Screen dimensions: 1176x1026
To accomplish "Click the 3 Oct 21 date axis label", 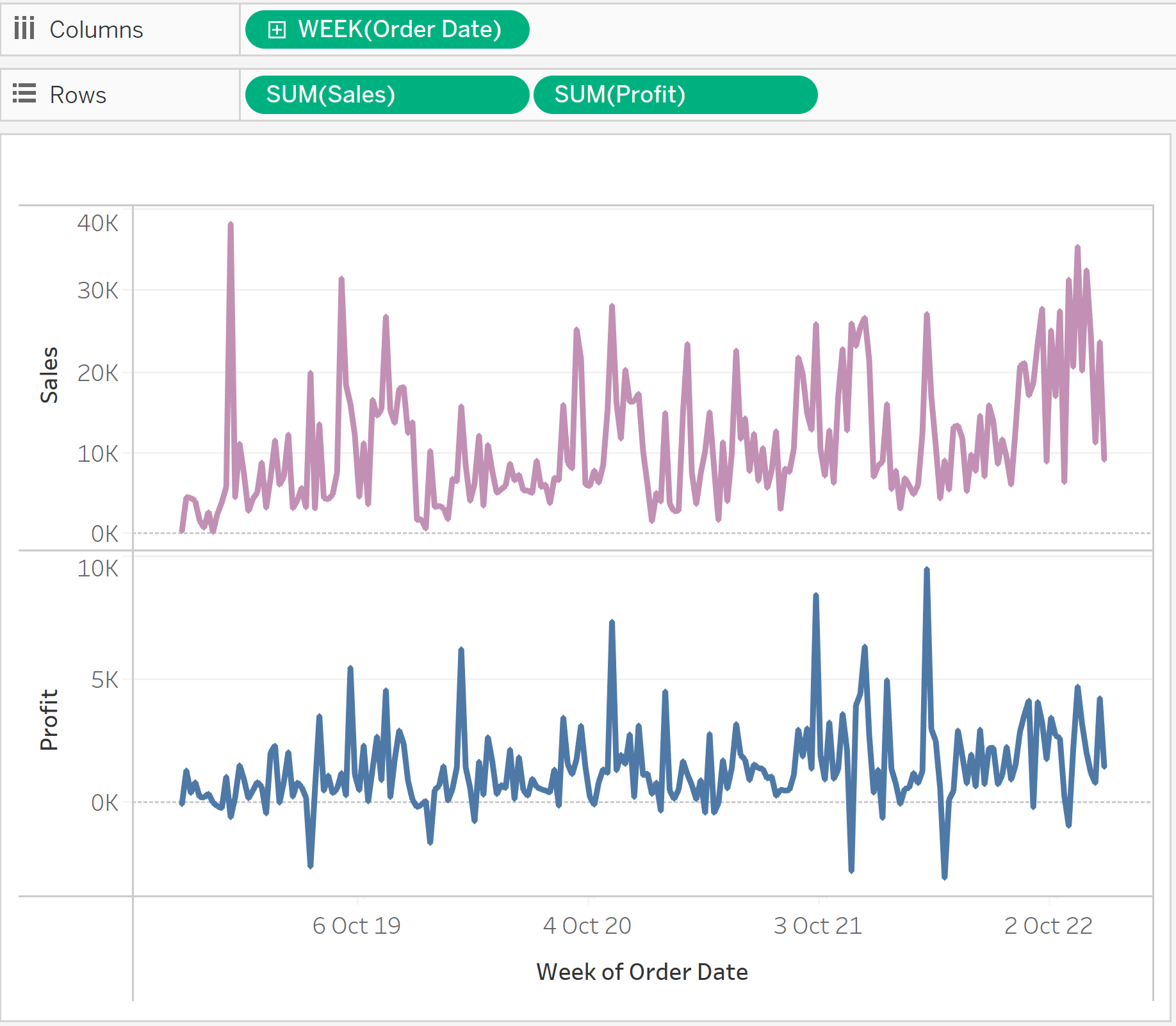I will pyautogui.click(x=817, y=925).
